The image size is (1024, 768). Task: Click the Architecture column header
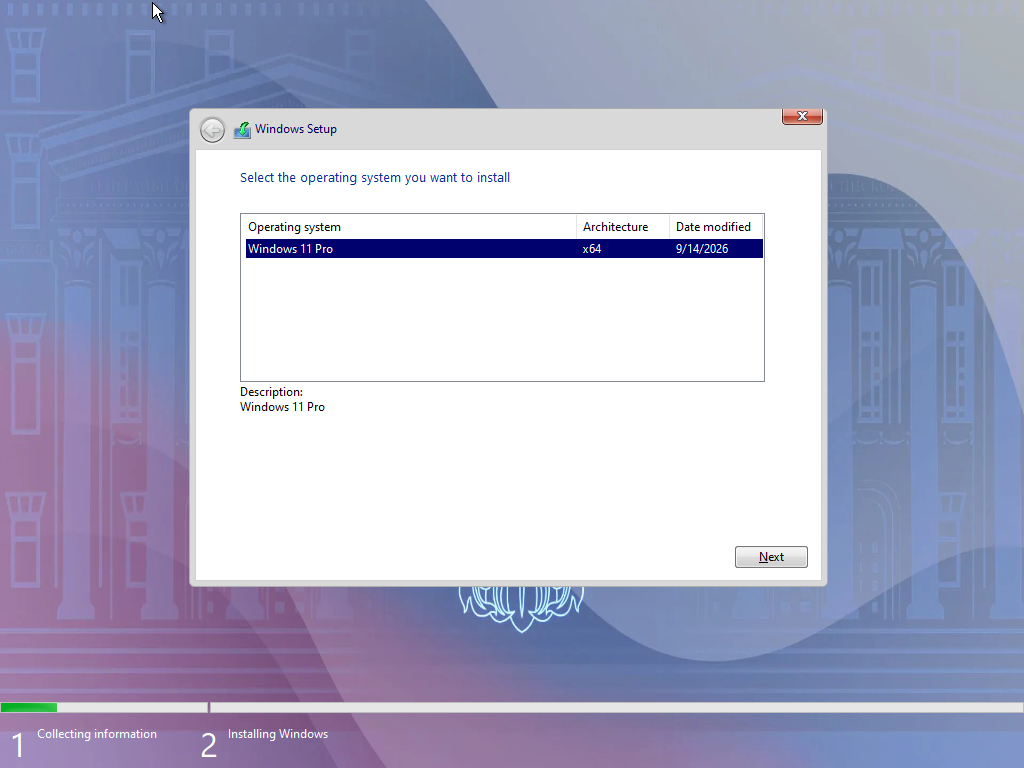tap(623, 227)
